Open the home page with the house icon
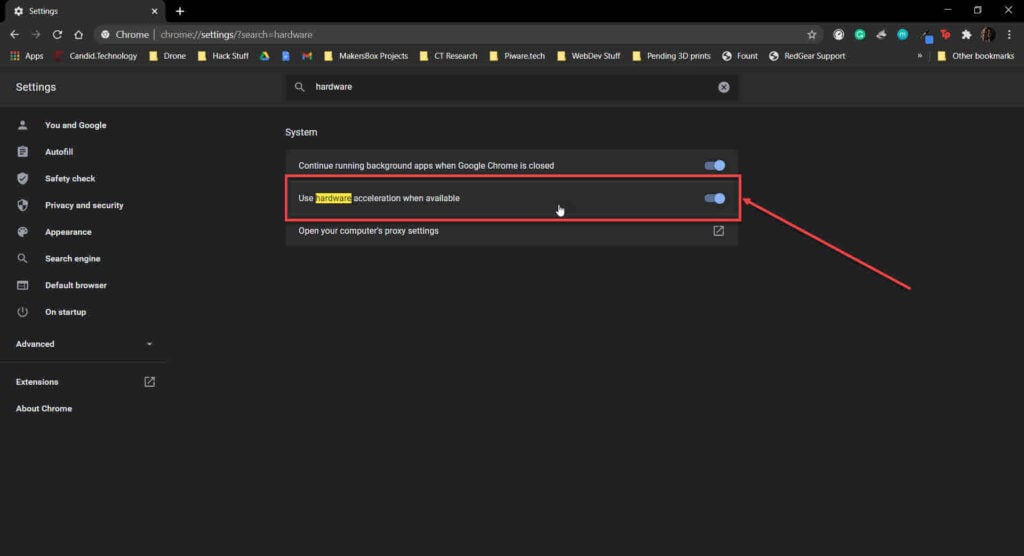This screenshot has height=556, width=1024. click(78, 35)
